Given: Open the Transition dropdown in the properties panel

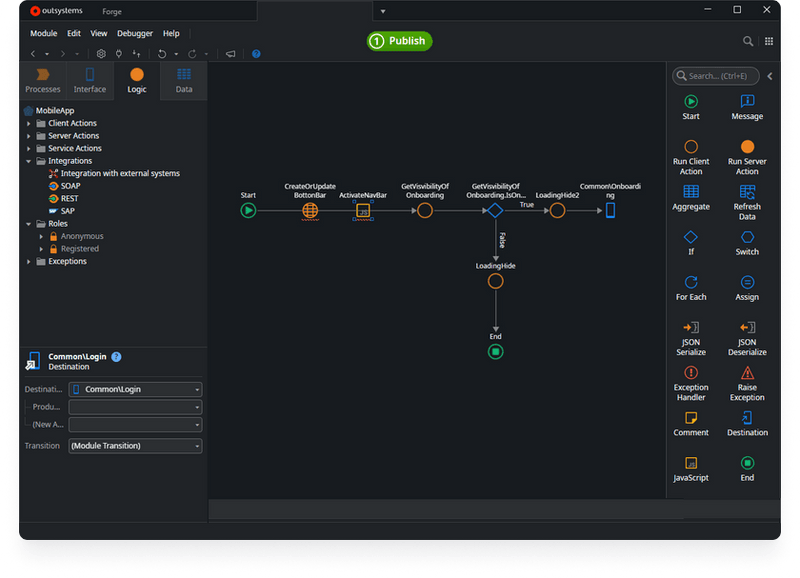Looking at the screenshot, I should tap(135, 445).
